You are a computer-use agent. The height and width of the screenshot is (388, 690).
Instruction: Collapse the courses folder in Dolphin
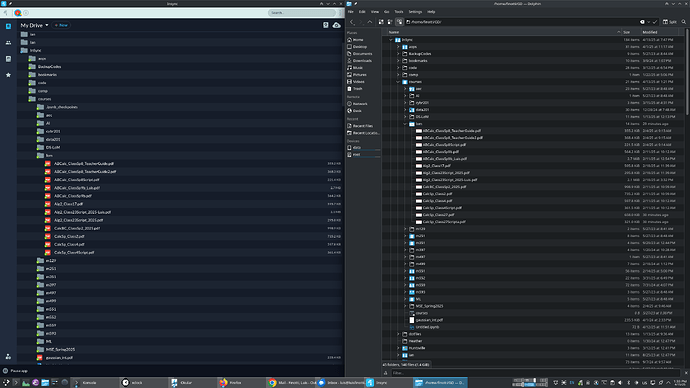coord(398,82)
